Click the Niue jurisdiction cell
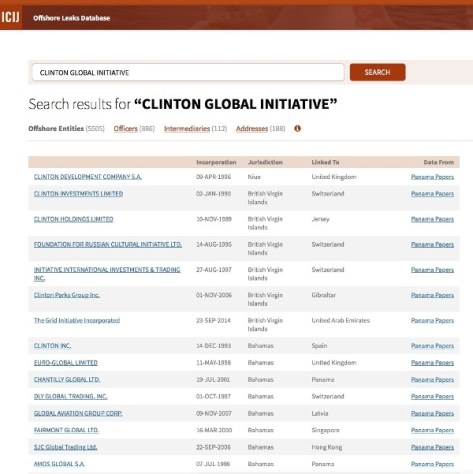Screen dimensions: 473x474 (x=254, y=177)
